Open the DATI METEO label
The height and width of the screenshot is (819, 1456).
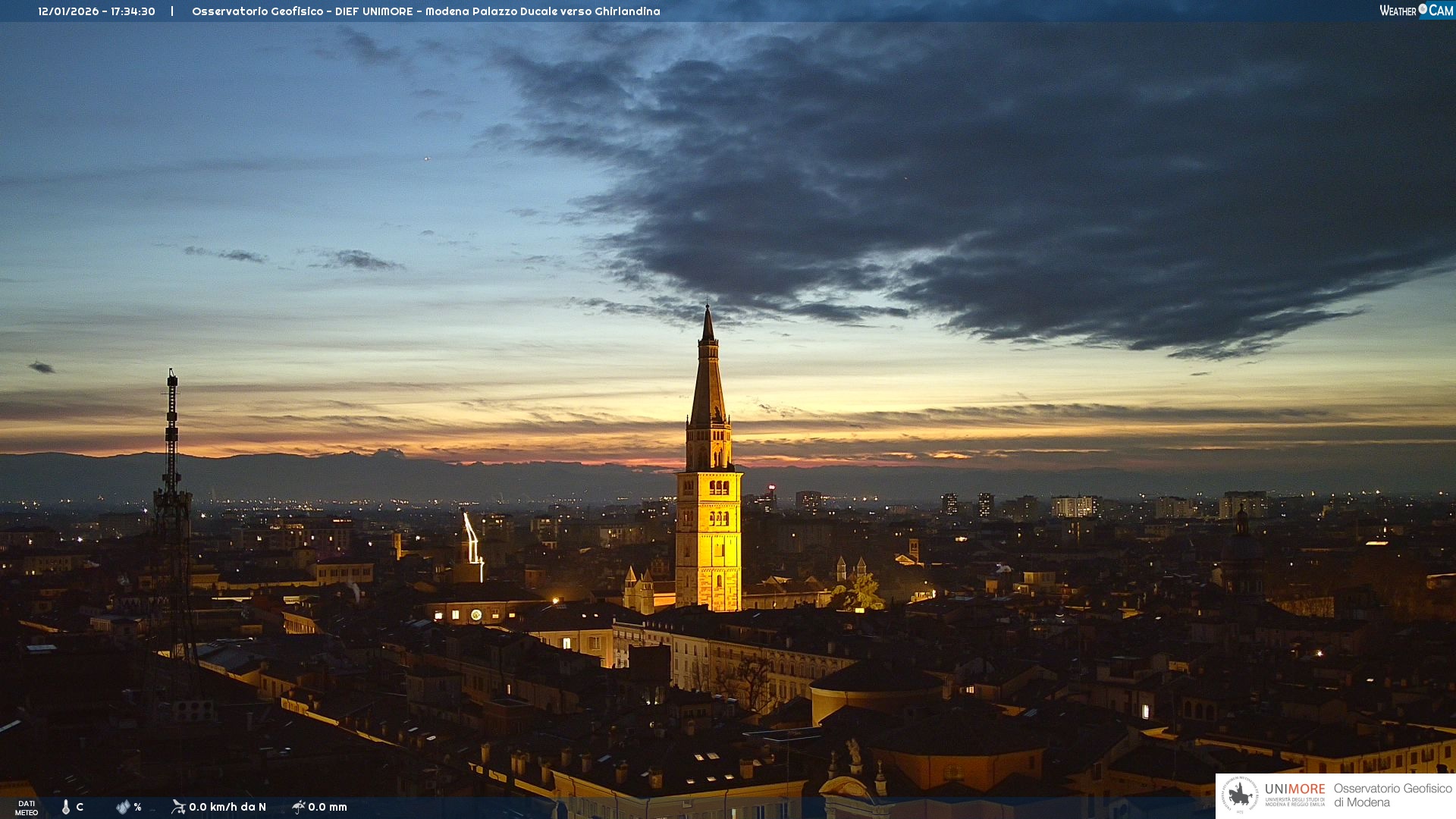tap(27, 808)
